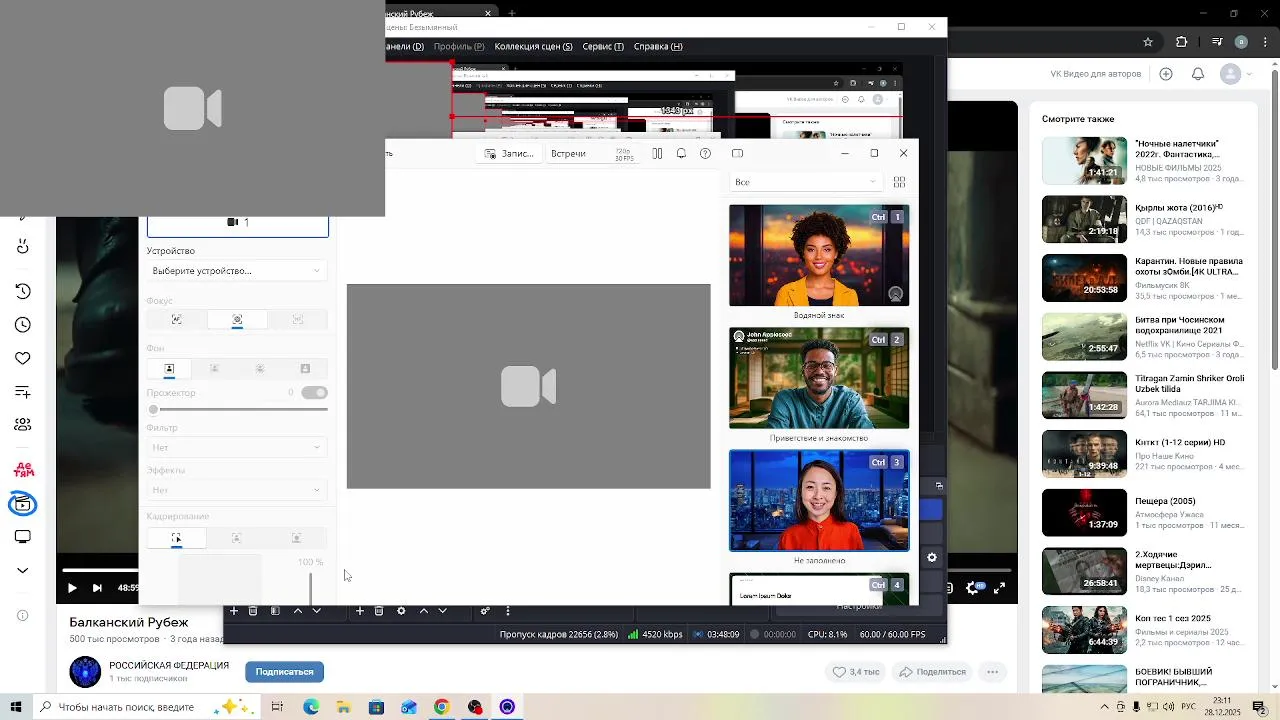Select the Не заполнено scene thumbnail
Screen dimensions: 1280x720
pyautogui.click(x=819, y=500)
